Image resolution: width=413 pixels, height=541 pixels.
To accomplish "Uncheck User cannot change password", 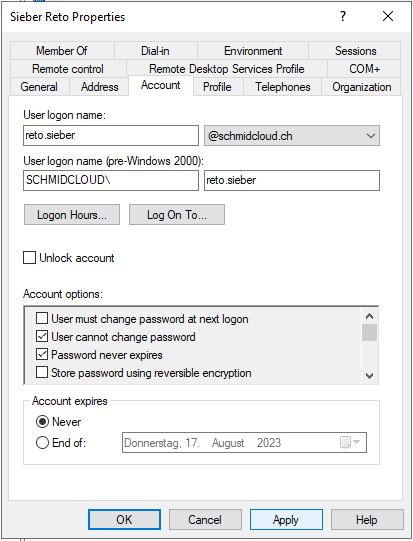I will tap(42, 336).
